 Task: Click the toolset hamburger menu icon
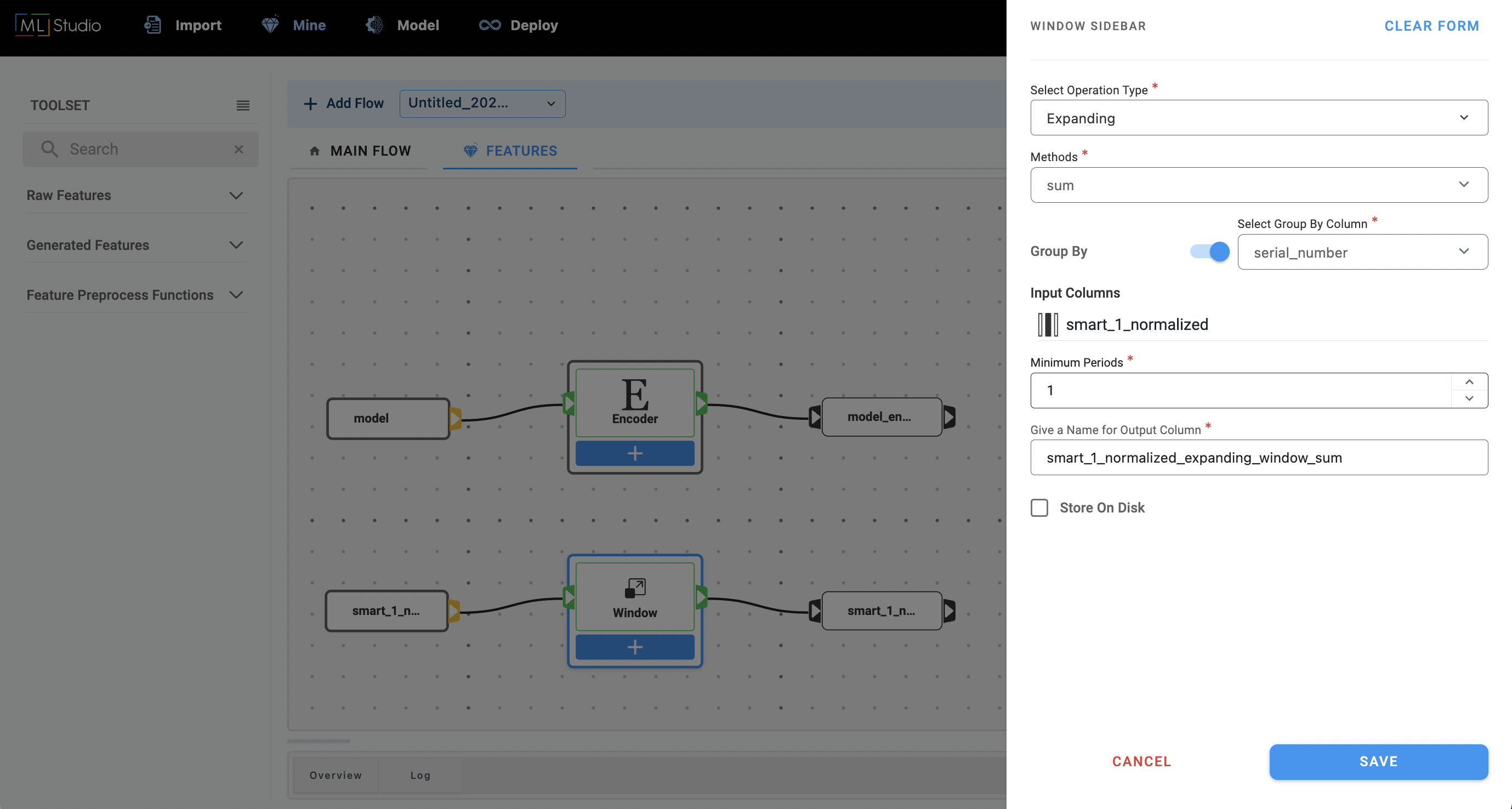point(242,106)
